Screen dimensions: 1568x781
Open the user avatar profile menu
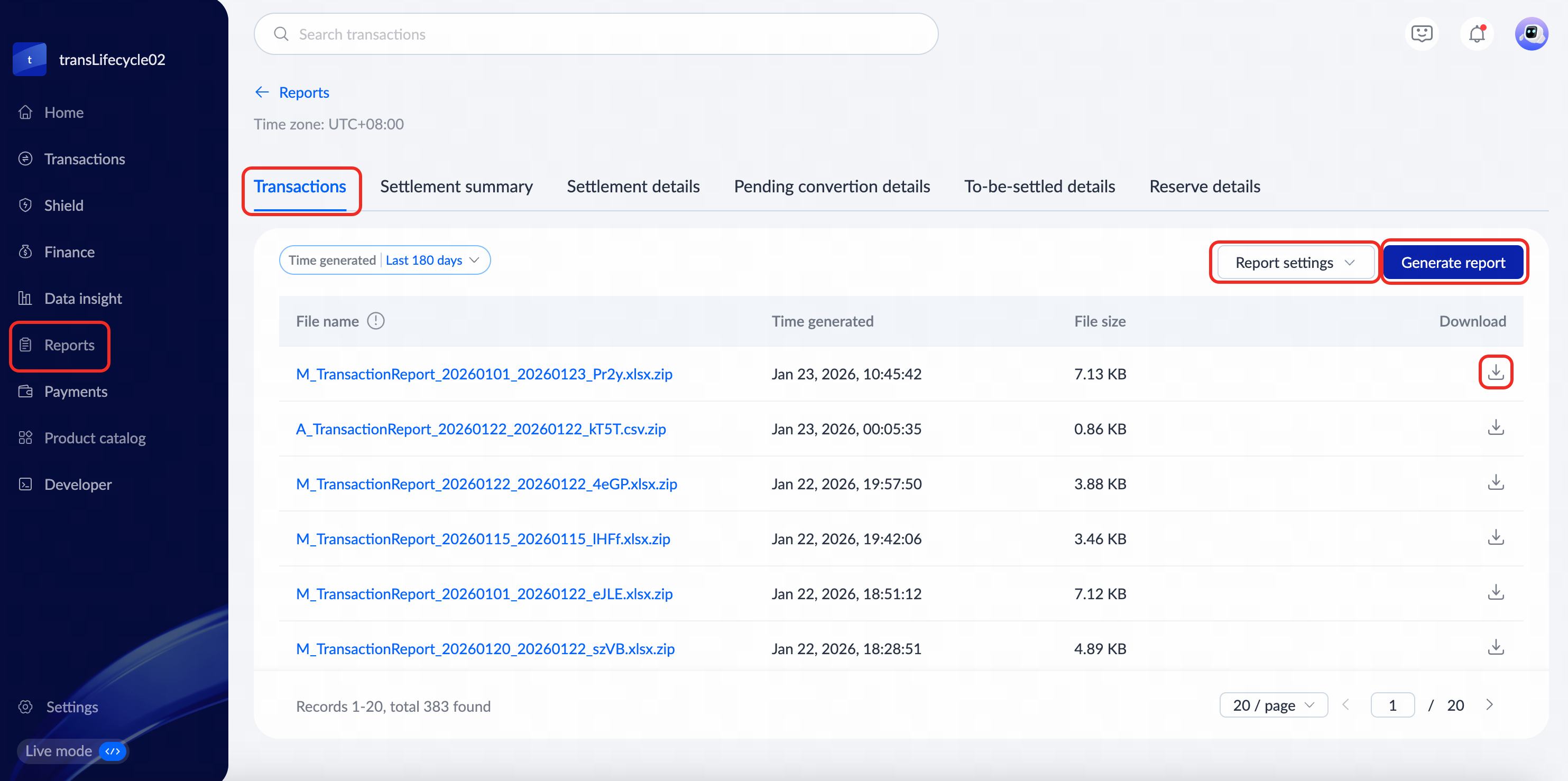click(x=1530, y=34)
